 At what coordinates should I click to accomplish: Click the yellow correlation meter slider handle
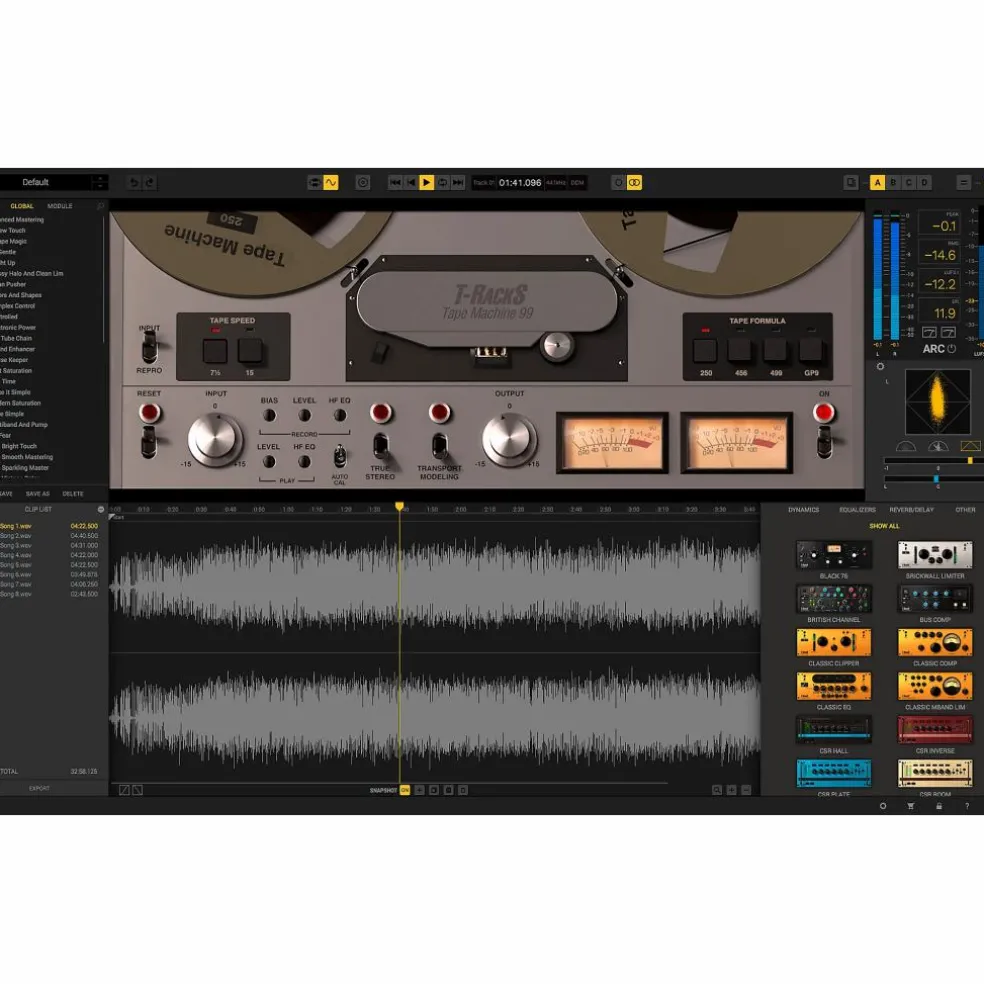click(970, 461)
